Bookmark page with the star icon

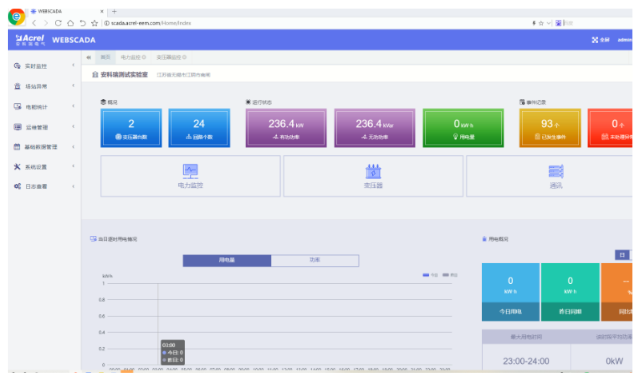94,23
